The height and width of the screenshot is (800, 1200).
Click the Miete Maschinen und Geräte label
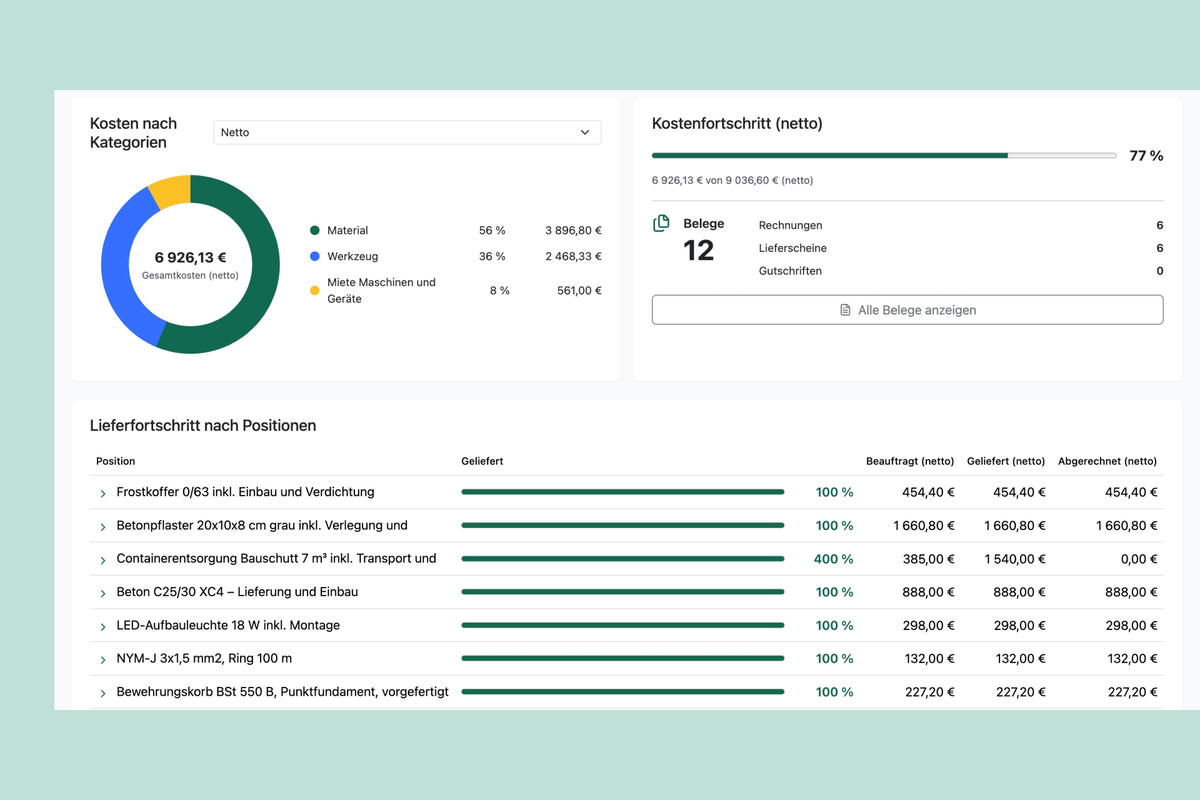point(381,290)
